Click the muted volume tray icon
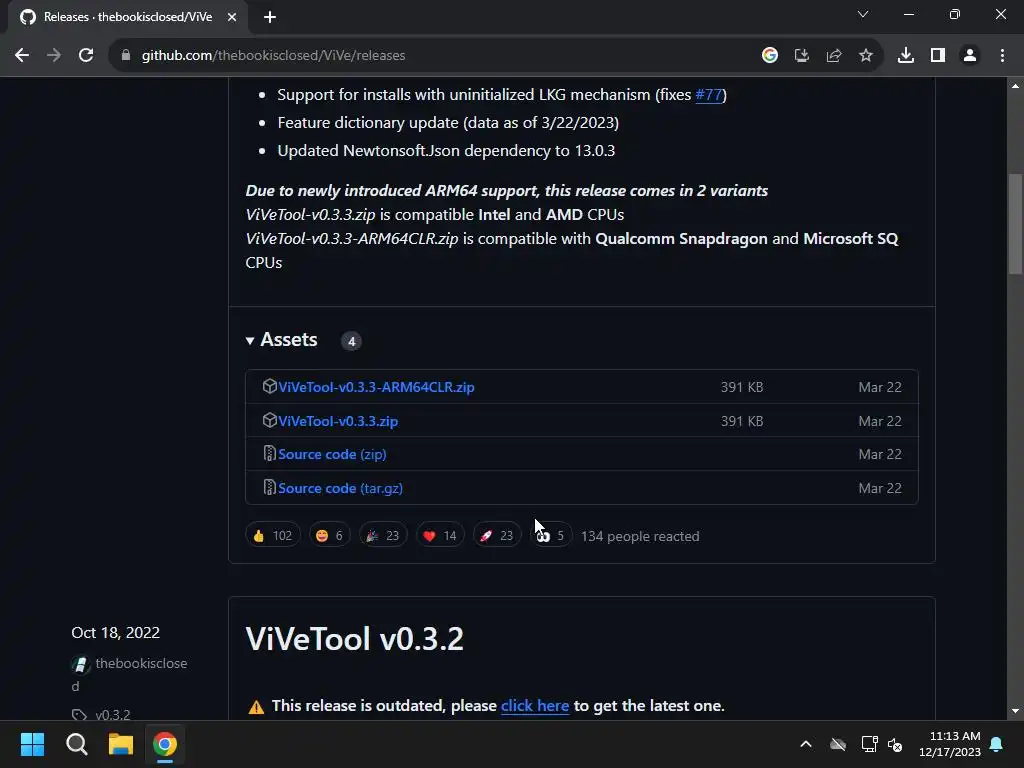Viewport: 1024px width, 768px height. tap(895, 744)
